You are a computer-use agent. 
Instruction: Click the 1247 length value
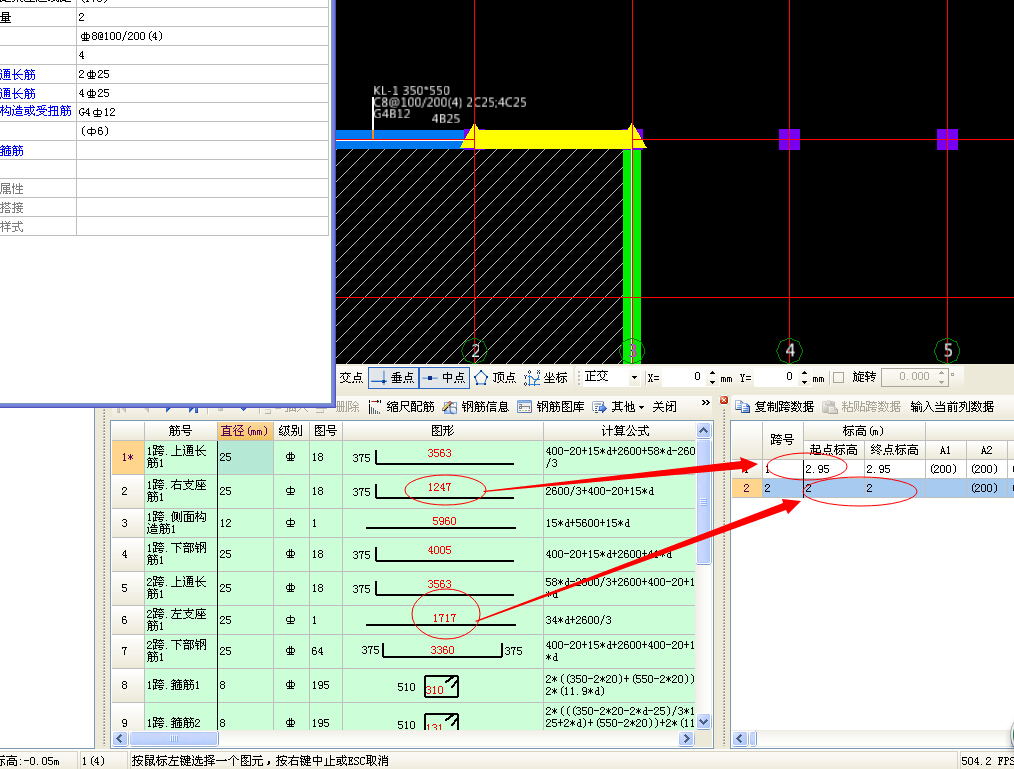[439, 487]
